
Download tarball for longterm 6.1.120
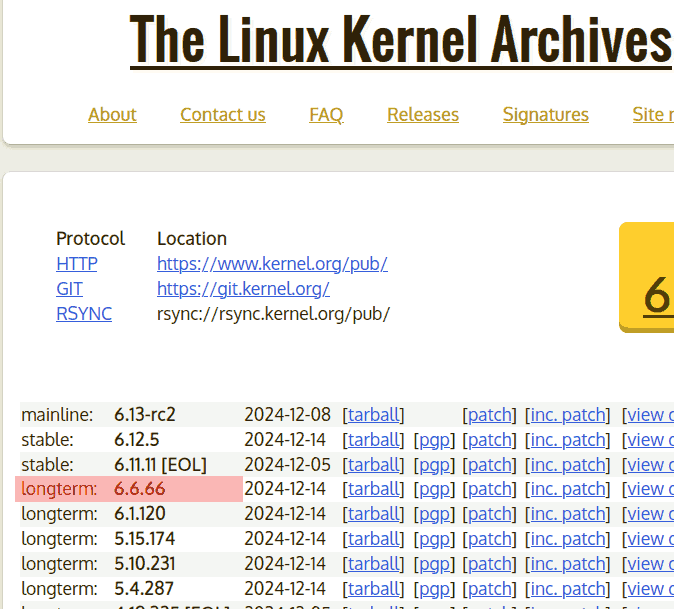coord(374,514)
